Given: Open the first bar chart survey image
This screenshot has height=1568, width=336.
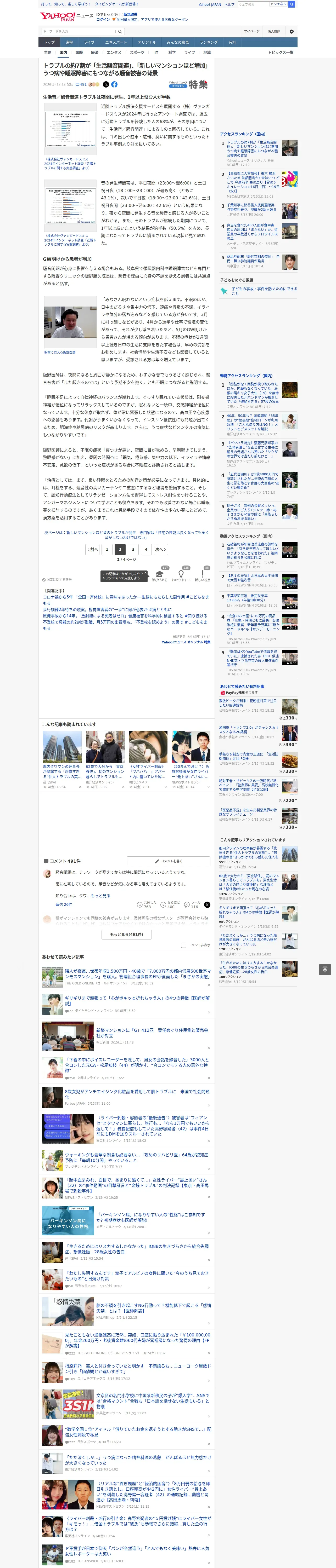Looking at the screenshot, I should click(x=70, y=129).
